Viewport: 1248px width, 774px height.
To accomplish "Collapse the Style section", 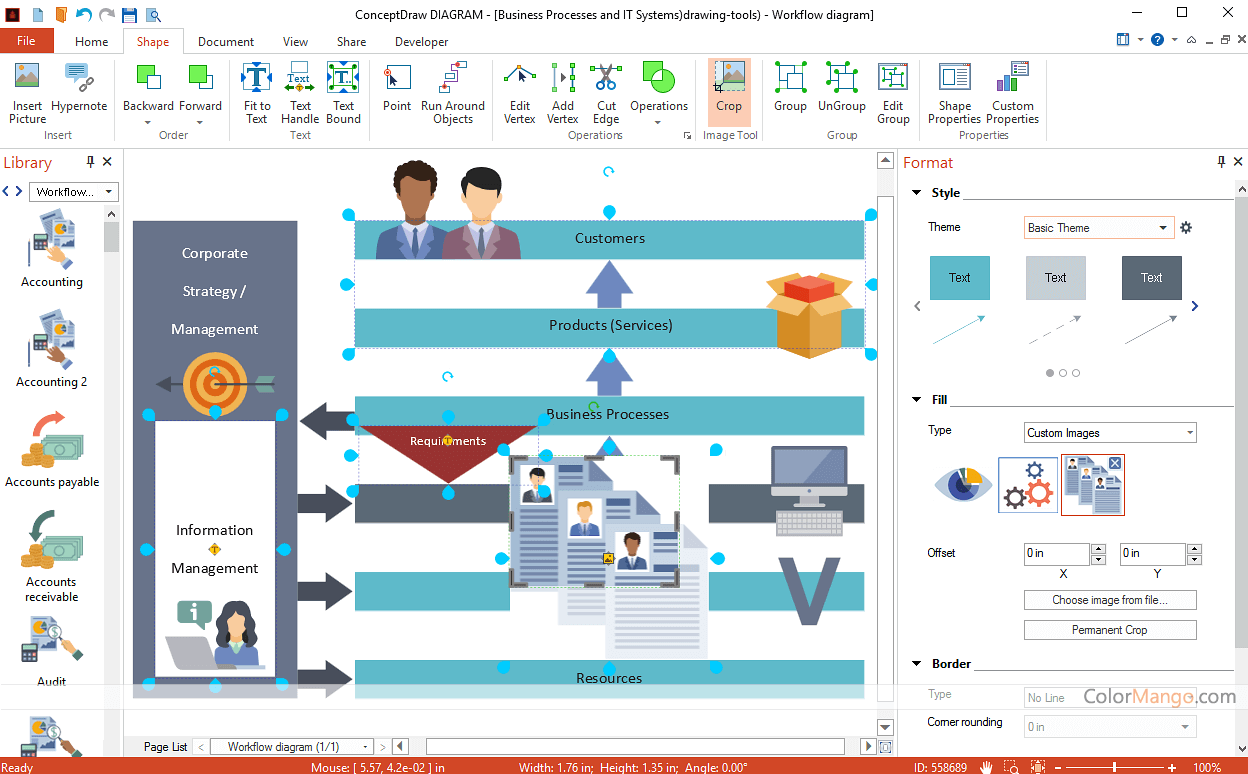I will coord(916,192).
